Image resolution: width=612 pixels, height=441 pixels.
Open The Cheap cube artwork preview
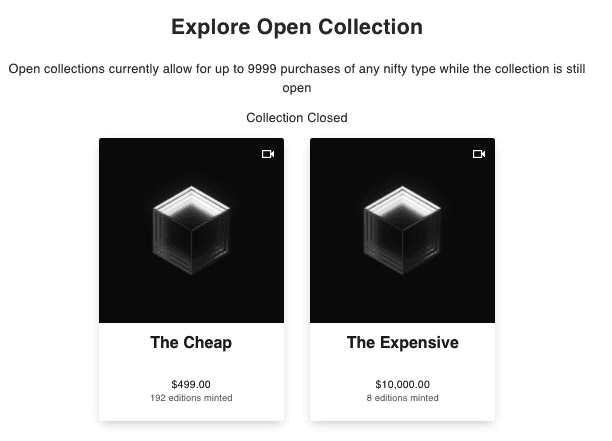[x=191, y=231]
